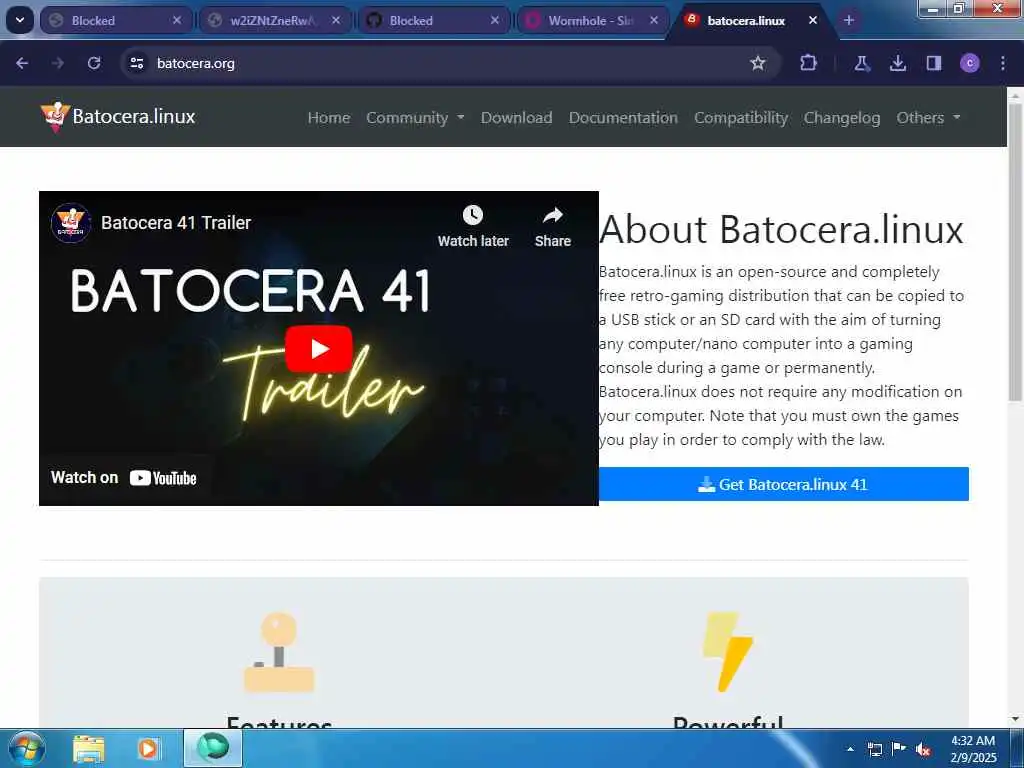Click the page vertical scrollbar thumb

pyautogui.click(x=1015, y=253)
